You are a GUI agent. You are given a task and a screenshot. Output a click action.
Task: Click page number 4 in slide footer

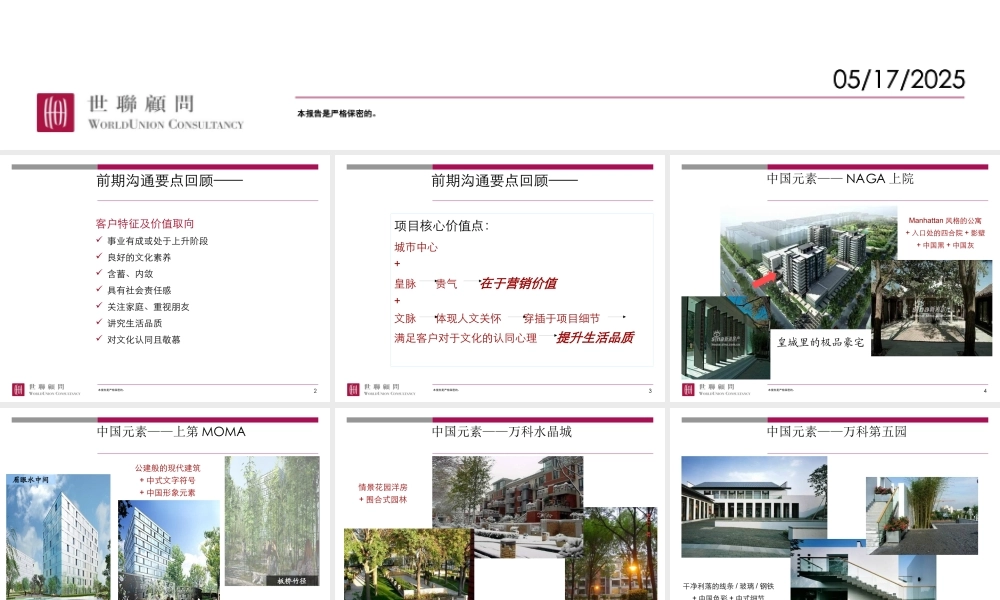(x=985, y=390)
